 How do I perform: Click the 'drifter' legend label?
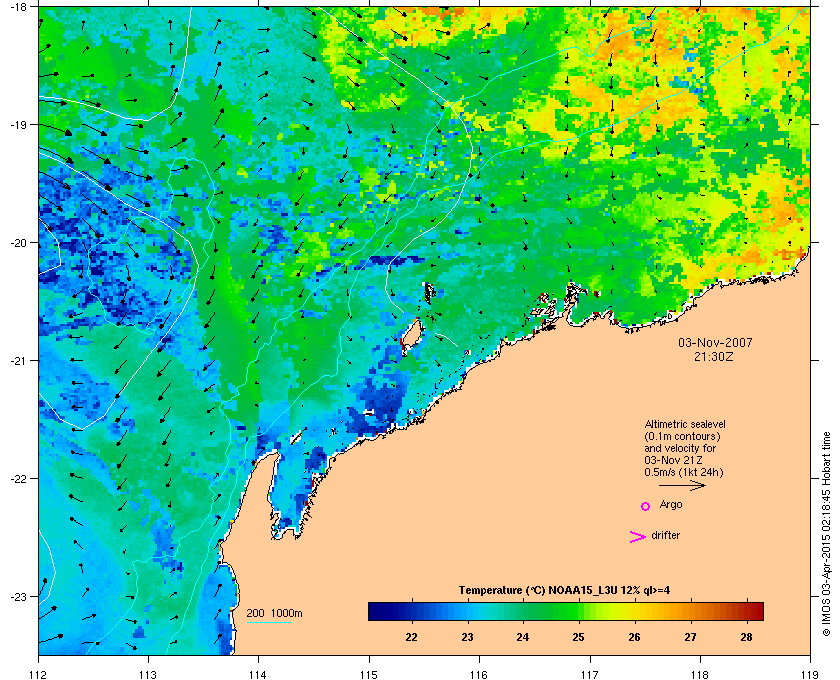coord(665,535)
